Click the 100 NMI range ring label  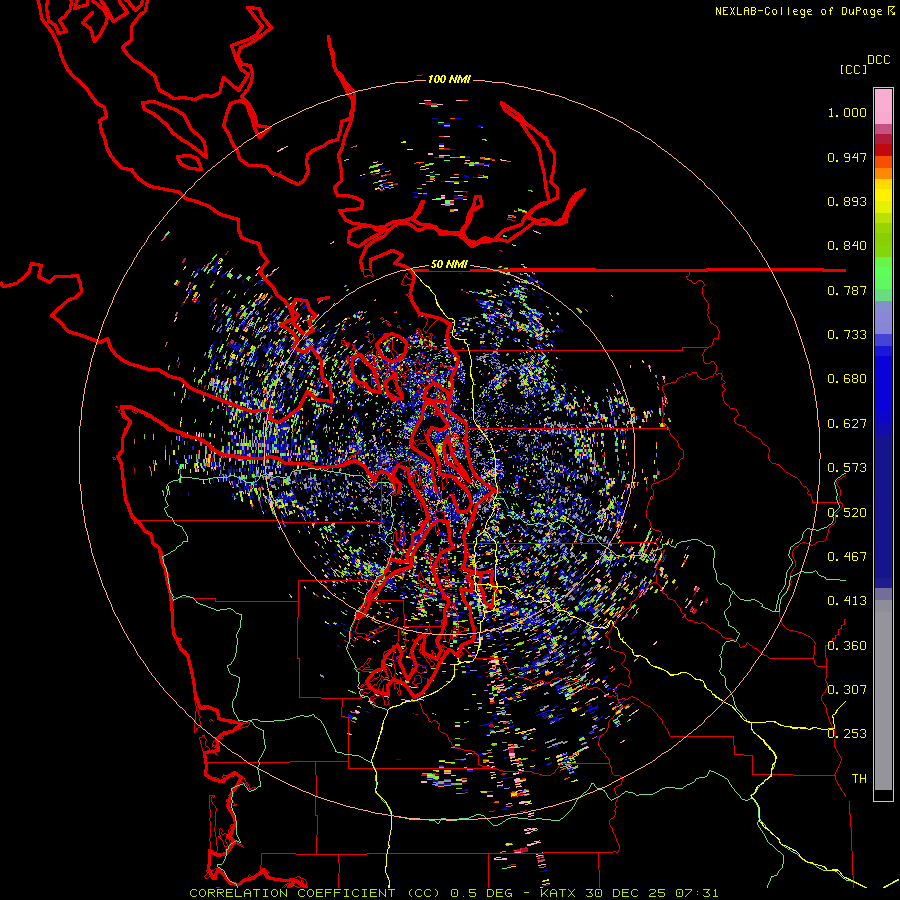tap(449, 79)
